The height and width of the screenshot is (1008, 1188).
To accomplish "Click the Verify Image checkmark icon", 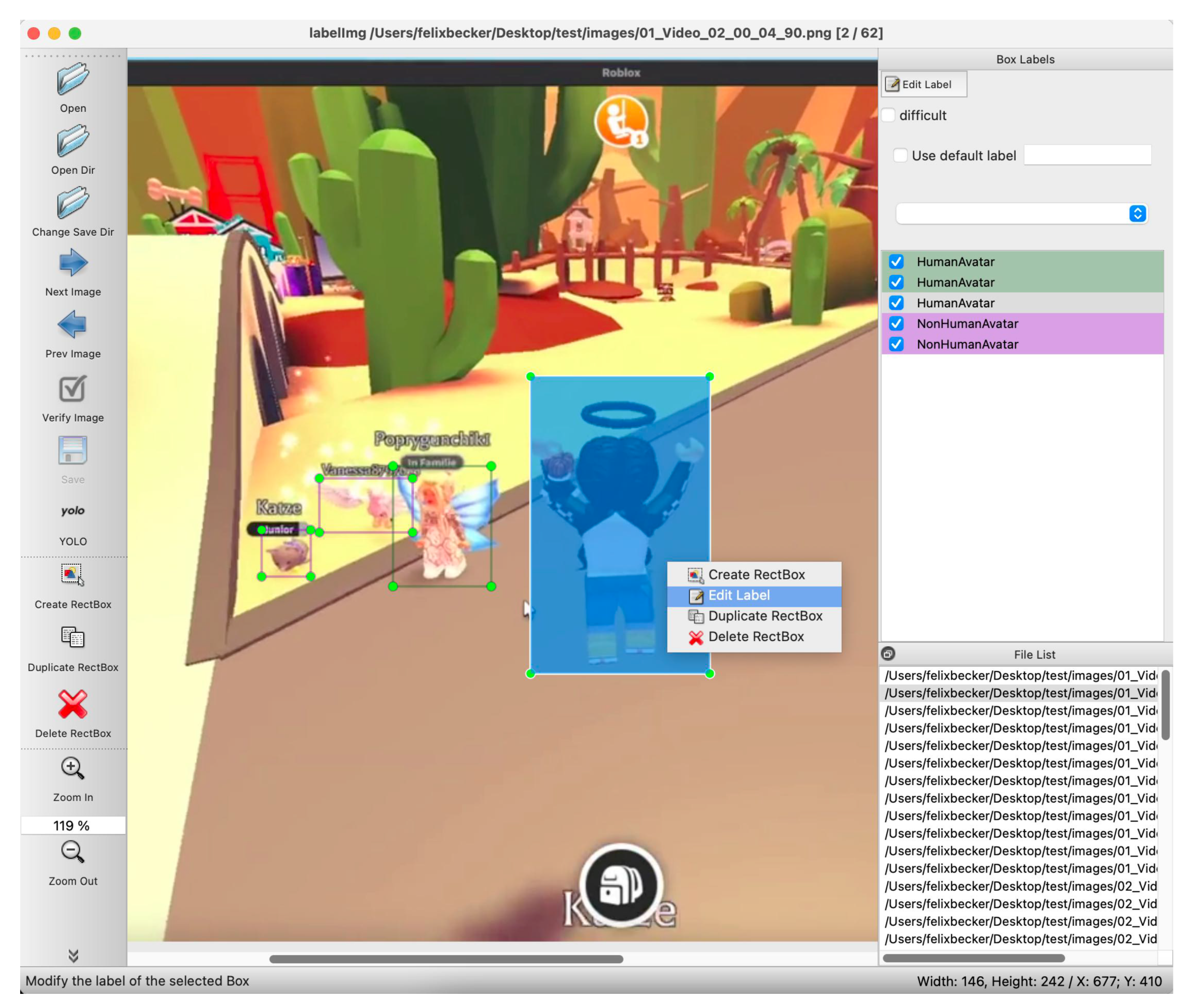I will pyautogui.click(x=73, y=389).
